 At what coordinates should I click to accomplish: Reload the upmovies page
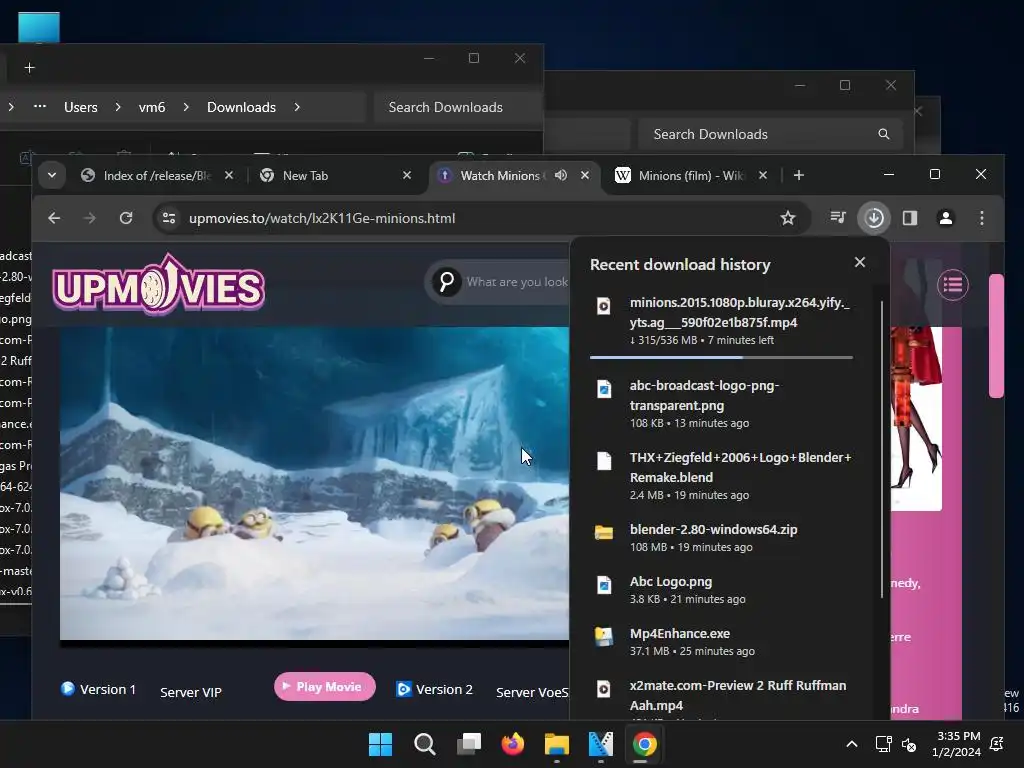pos(126,218)
